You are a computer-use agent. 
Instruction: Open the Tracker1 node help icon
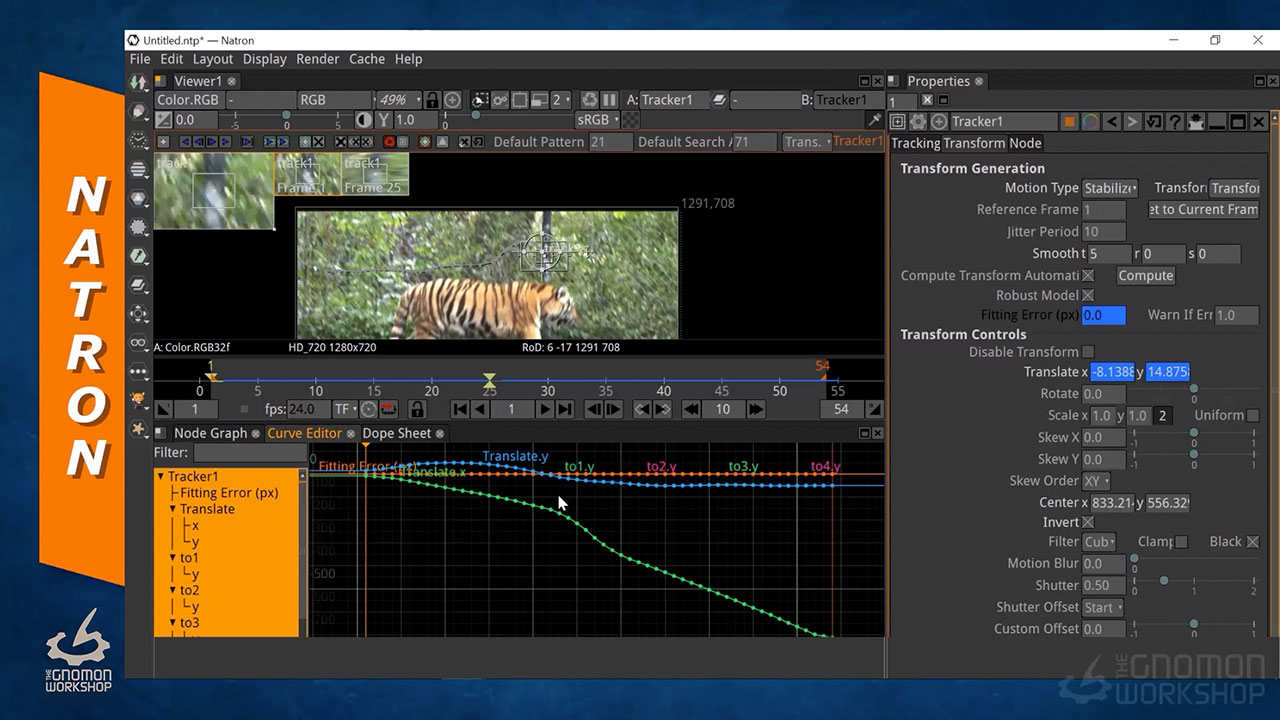pyautogui.click(x=1174, y=122)
